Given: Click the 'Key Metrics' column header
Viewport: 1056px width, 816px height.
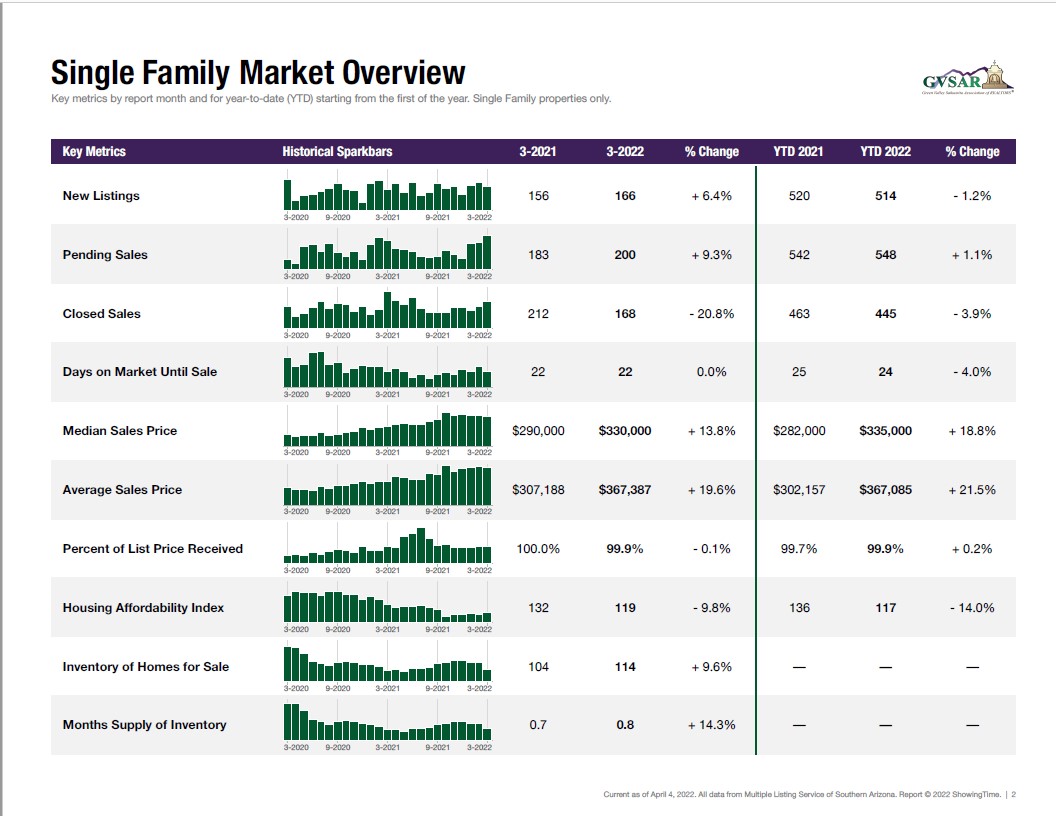Looking at the screenshot, I should click(x=94, y=151).
